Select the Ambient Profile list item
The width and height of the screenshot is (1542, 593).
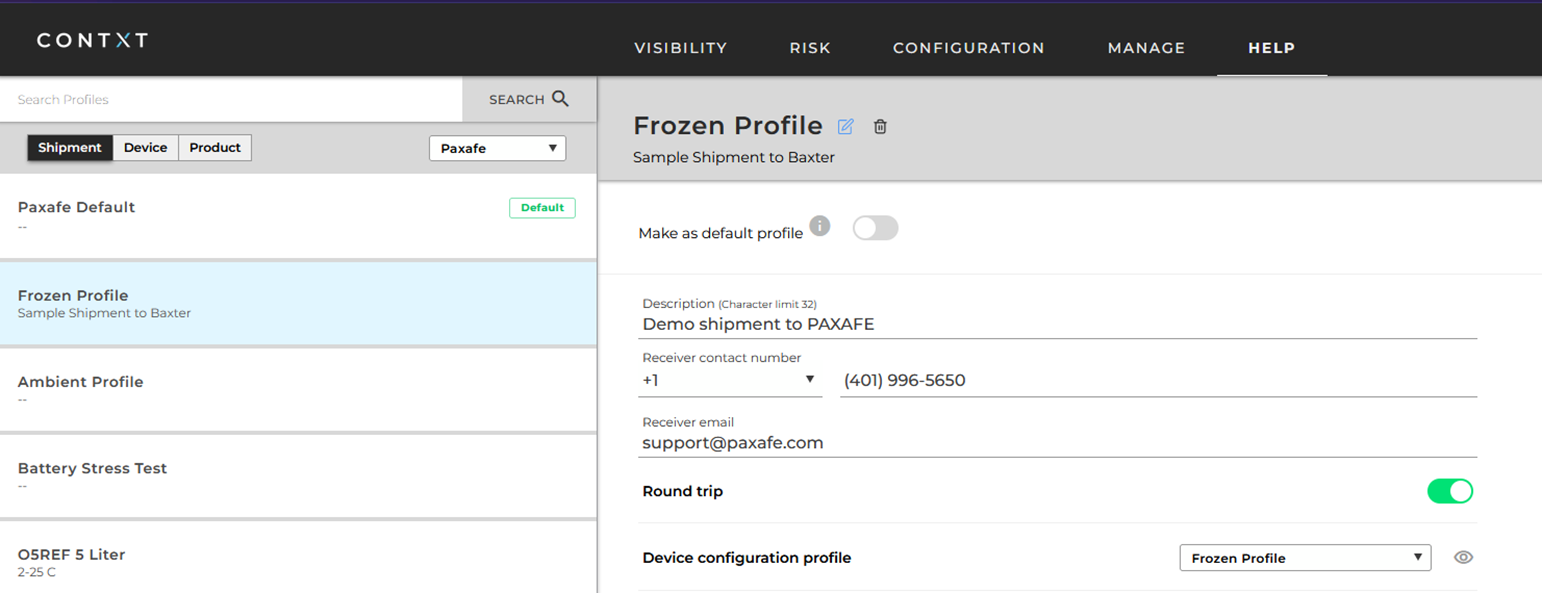coord(298,390)
